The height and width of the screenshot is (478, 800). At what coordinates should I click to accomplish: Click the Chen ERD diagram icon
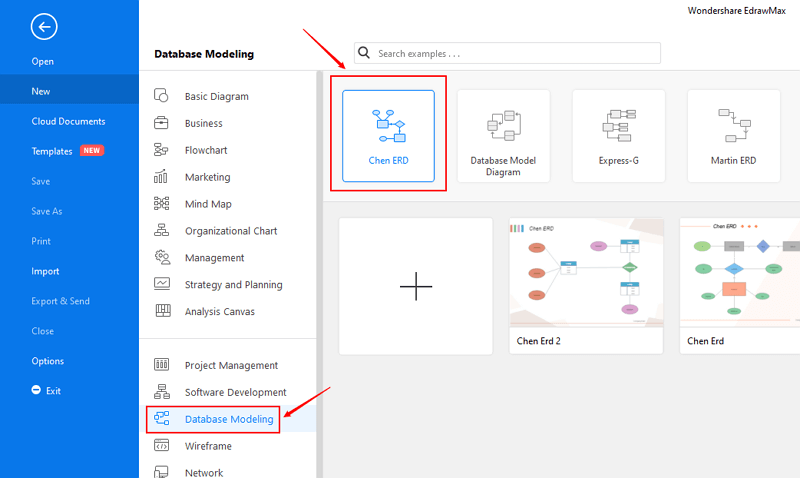(389, 125)
